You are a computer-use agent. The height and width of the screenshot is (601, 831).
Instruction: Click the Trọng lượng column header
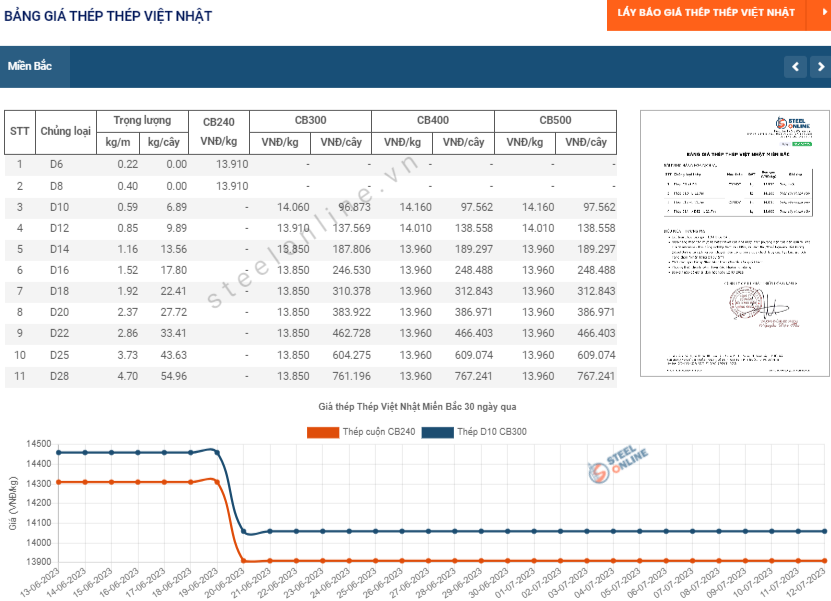[142, 121]
